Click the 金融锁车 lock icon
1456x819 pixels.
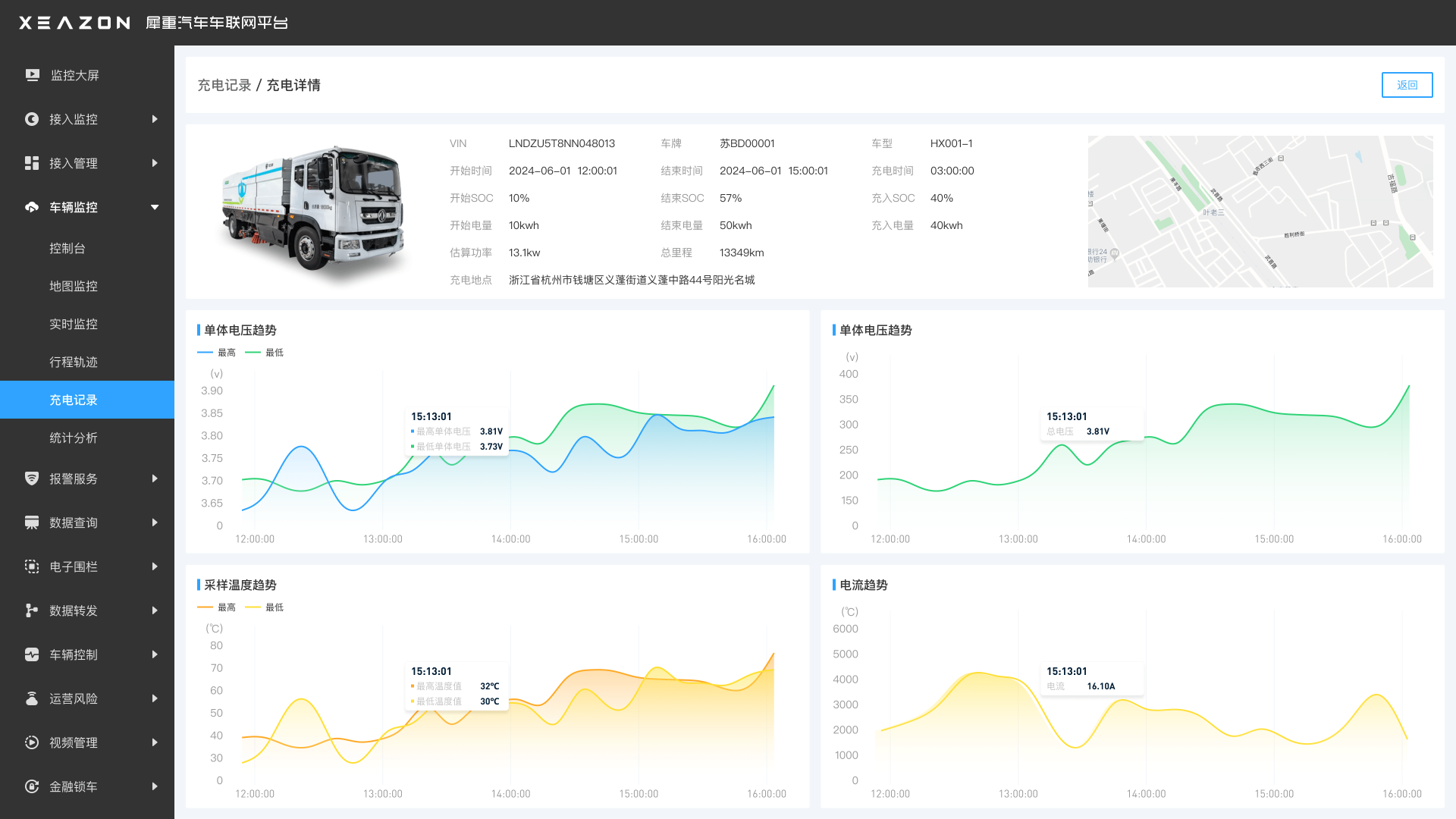point(32,786)
